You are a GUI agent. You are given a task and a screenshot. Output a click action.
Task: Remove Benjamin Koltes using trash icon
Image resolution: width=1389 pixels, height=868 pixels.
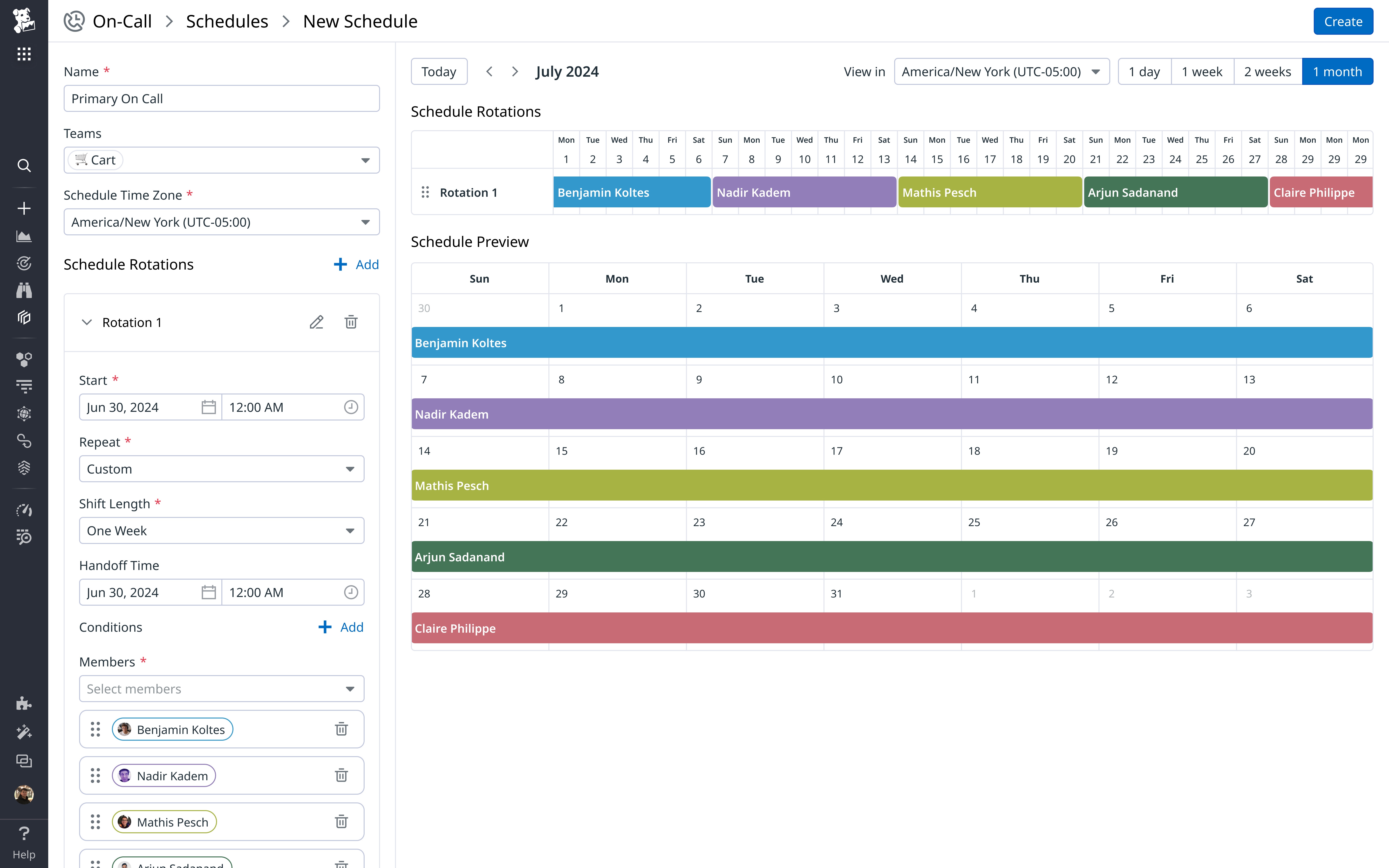pyautogui.click(x=341, y=729)
